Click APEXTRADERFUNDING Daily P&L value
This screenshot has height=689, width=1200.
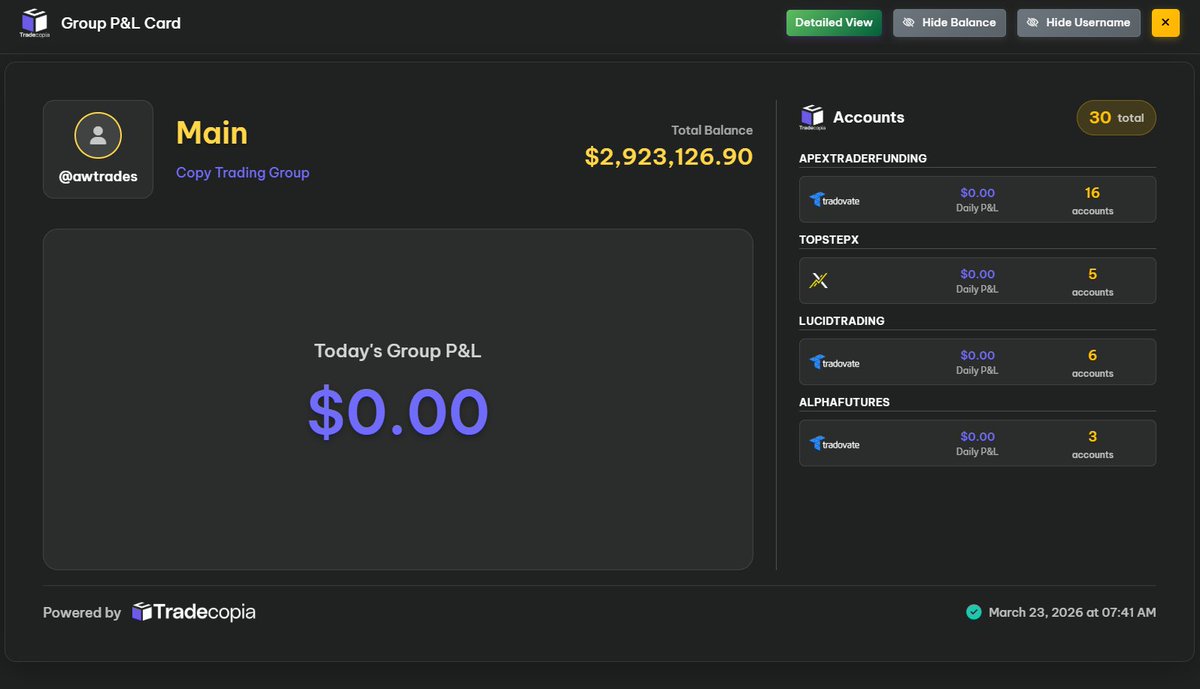(x=977, y=193)
